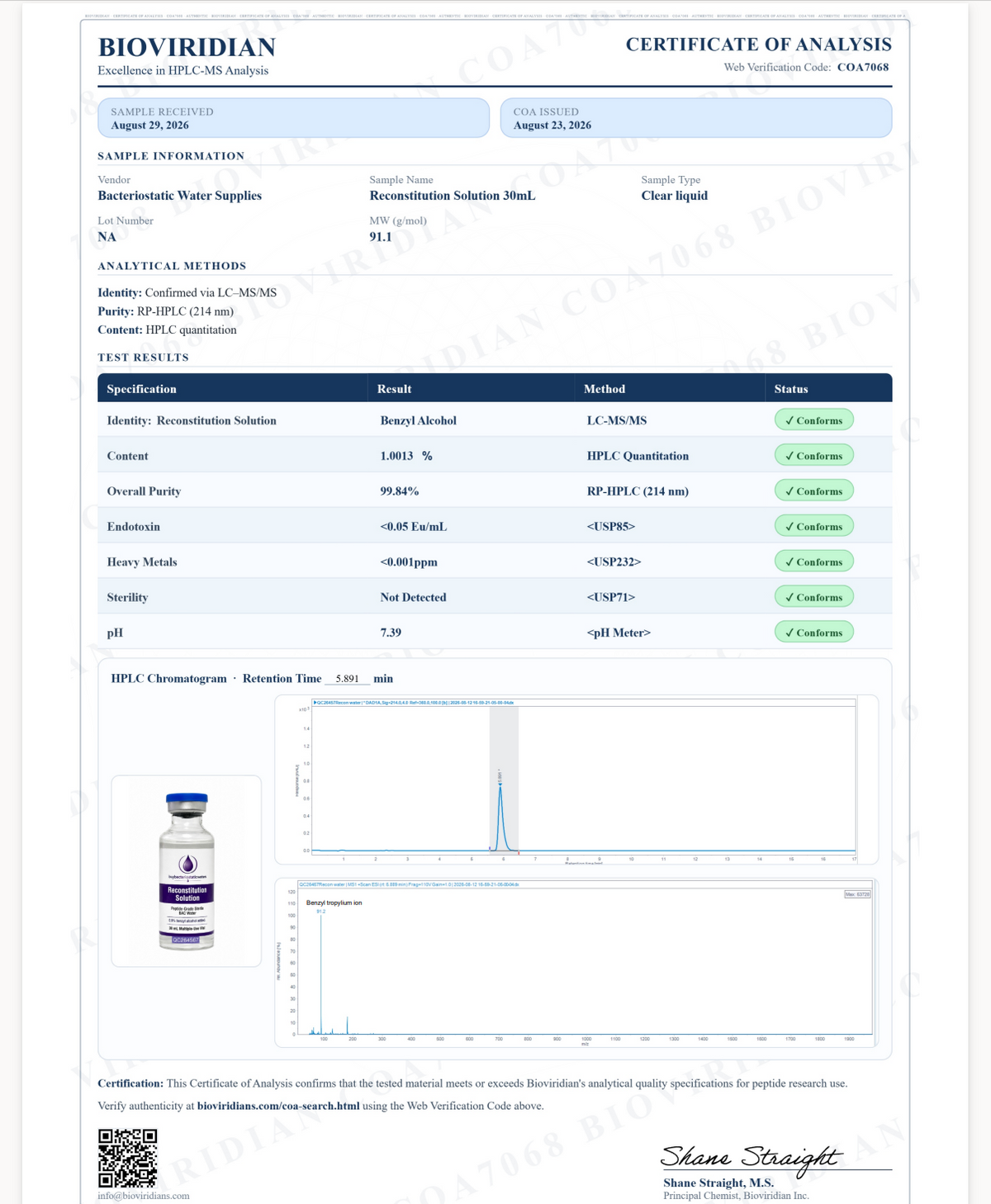
Task: Click the Conforms badge in the pH row
Action: pos(813,633)
